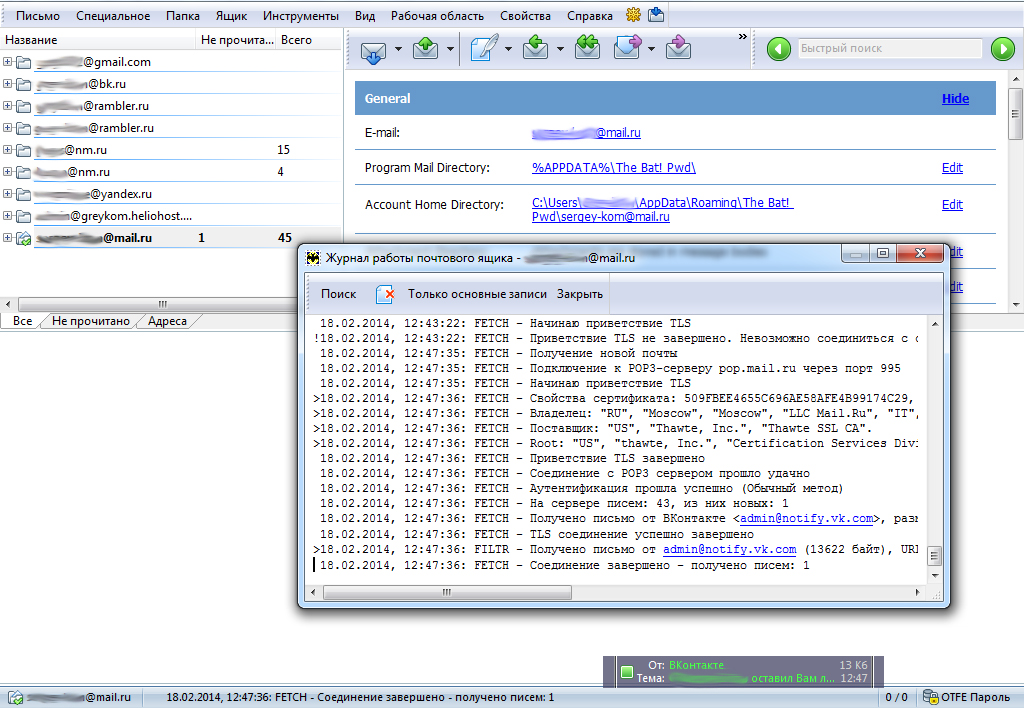Create a new message with pen icon
The width and height of the screenshot is (1024, 708).
point(484,49)
